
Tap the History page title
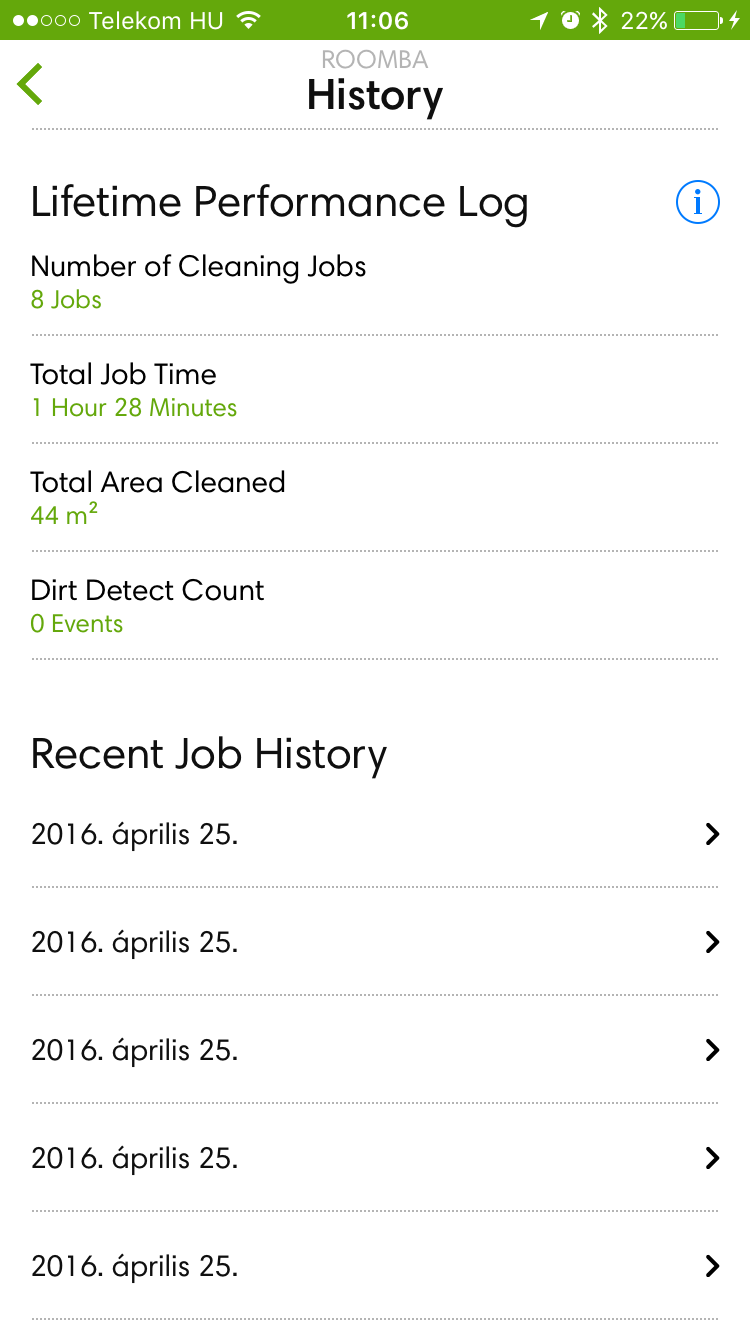click(374, 96)
